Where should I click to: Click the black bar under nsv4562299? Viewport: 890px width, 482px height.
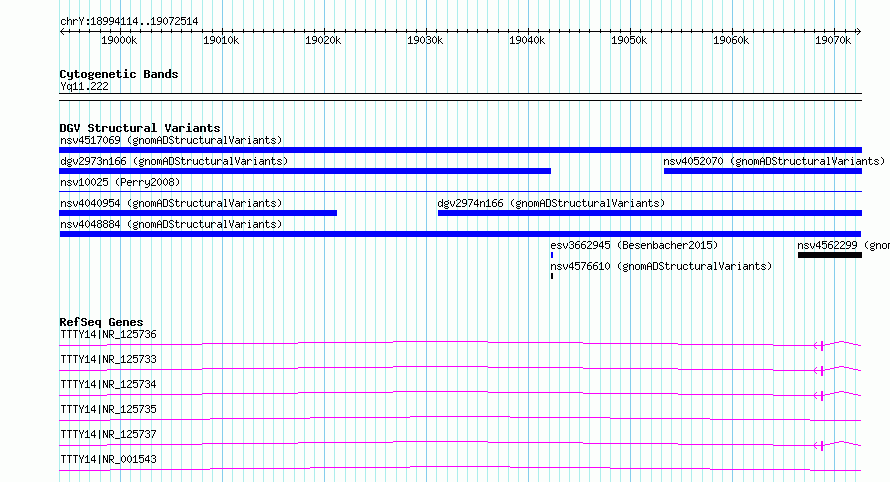[x=830, y=255]
